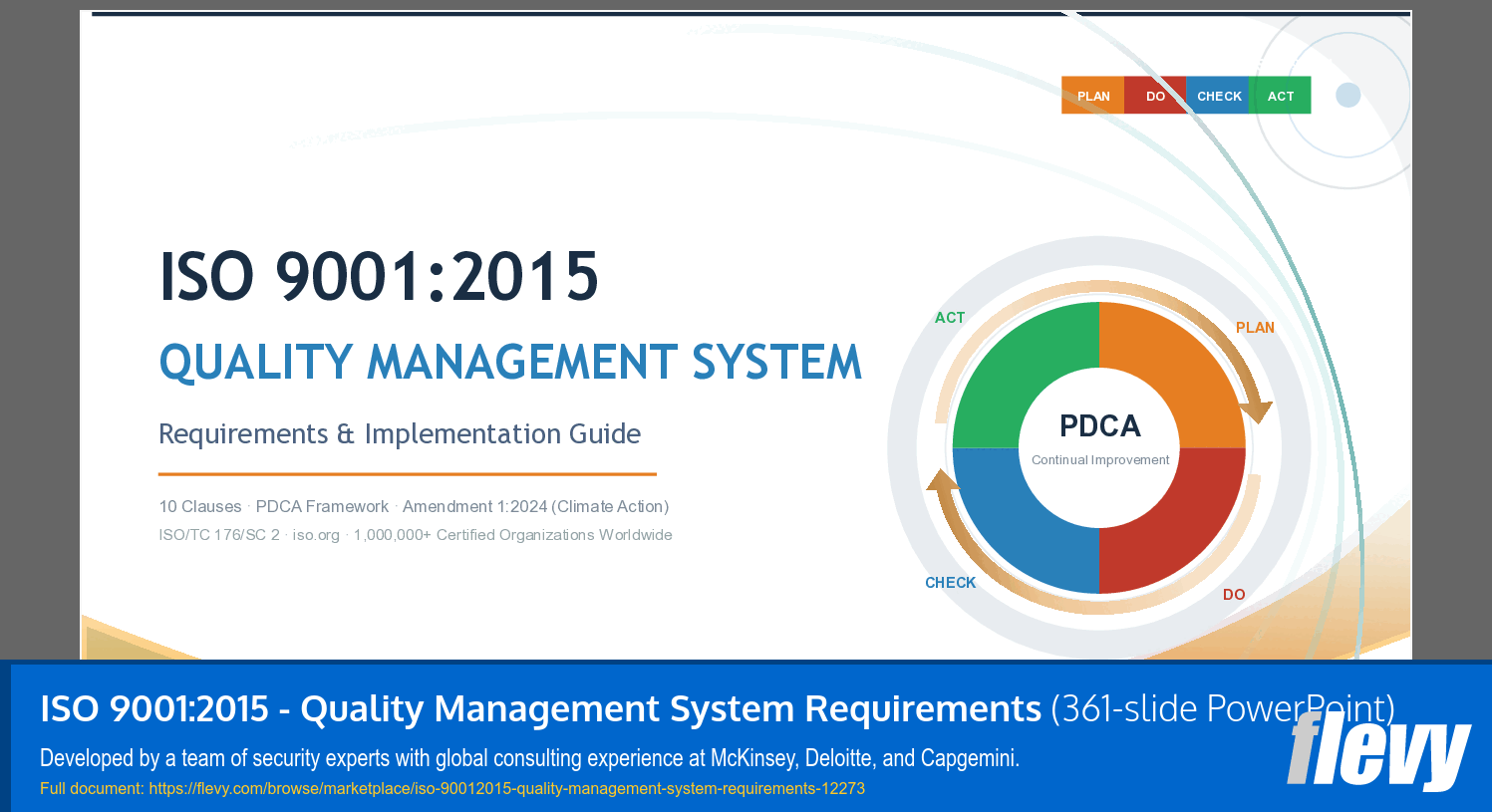Click the orange 'PLAN' label beside the wheel
Screen dimensions: 1492x812
pos(1255,328)
